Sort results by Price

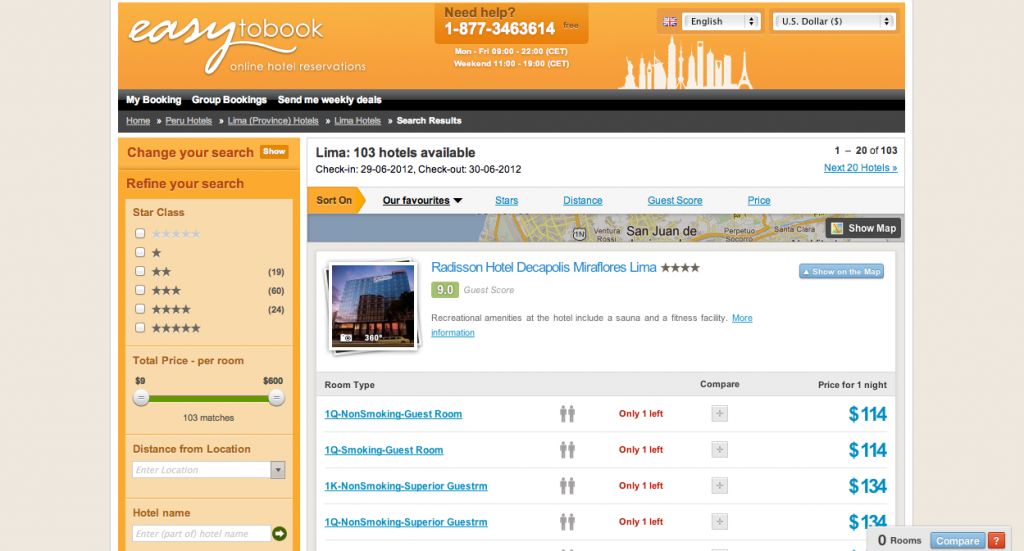point(759,200)
